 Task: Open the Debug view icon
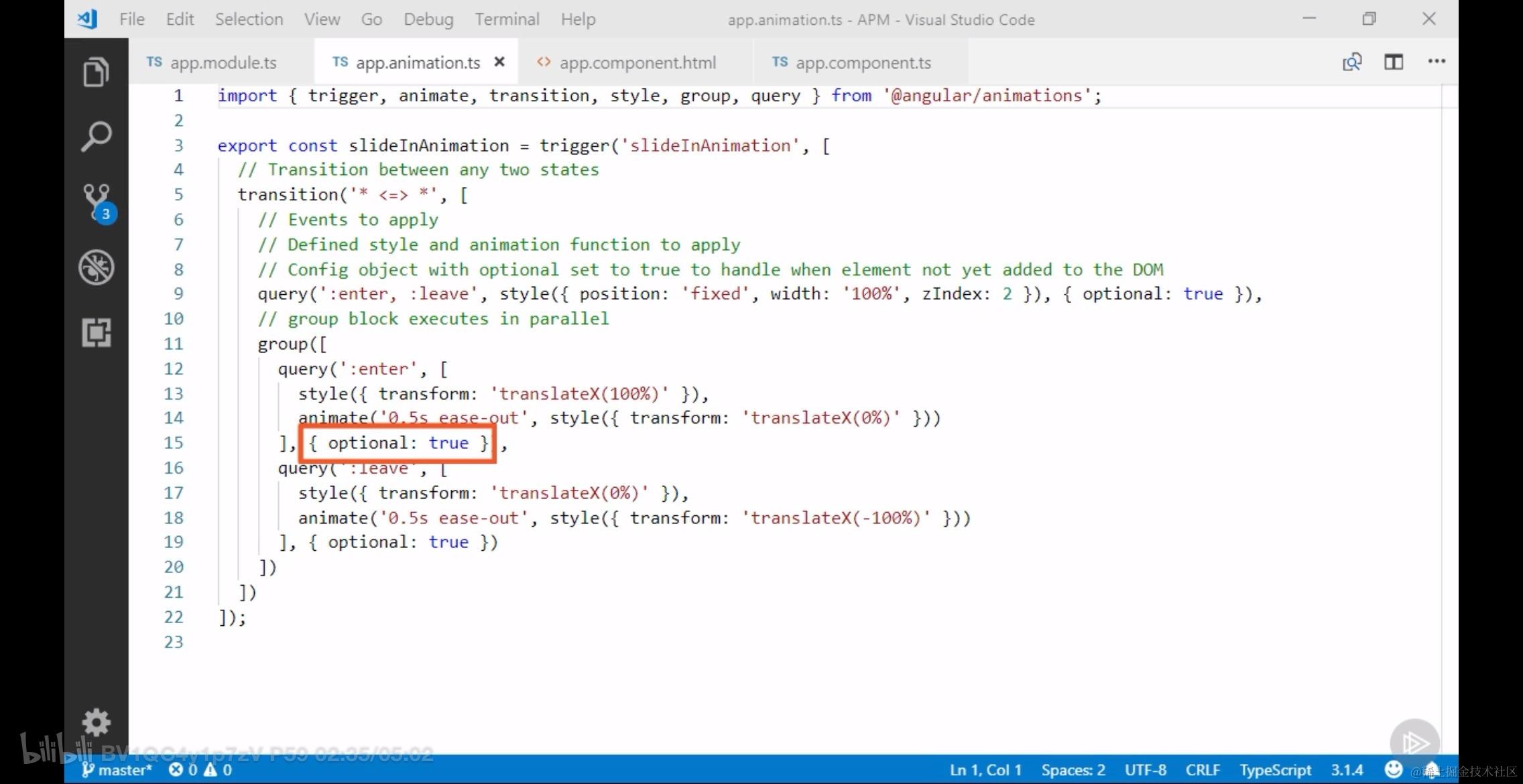[96, 267]
